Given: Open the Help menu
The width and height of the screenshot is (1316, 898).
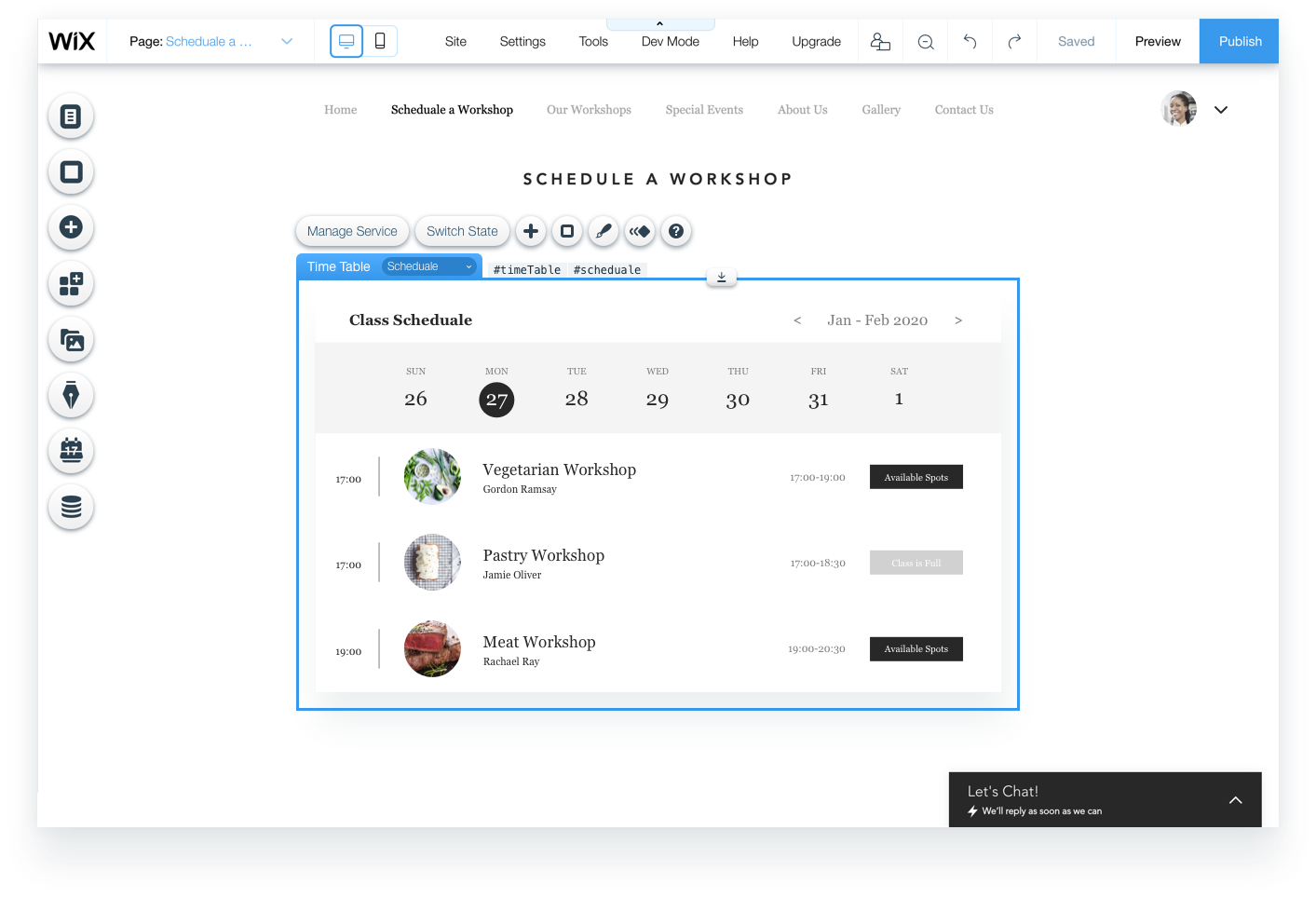Looking at the screenshot, I should (745, 41).
